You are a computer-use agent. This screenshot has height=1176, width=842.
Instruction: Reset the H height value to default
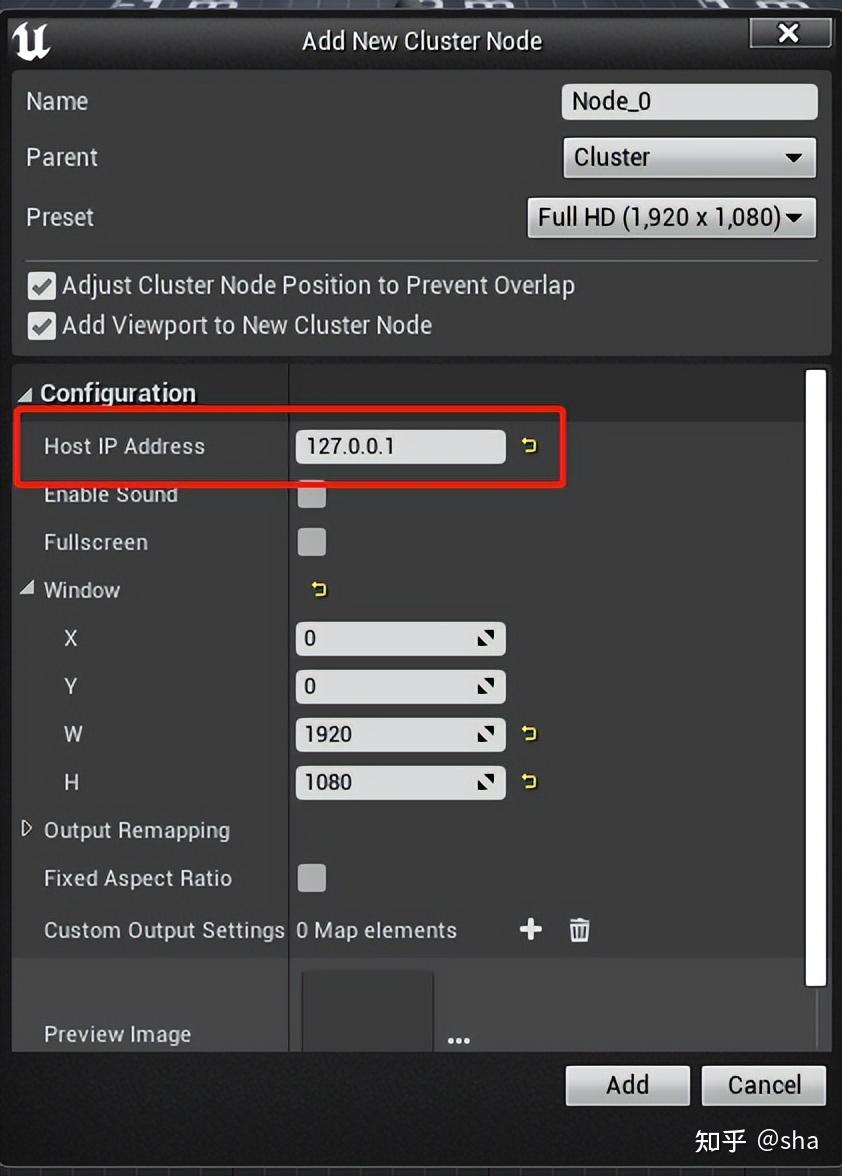click(529, 782)
